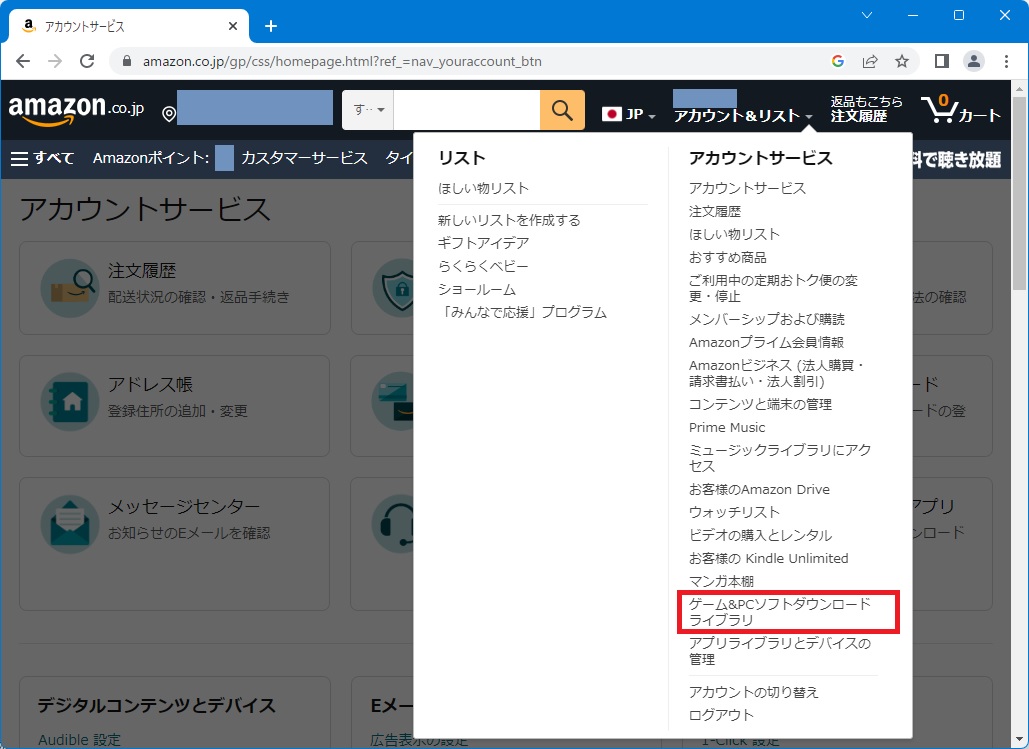Viewport: 1029px width, 749px height.
Task: Select ログアウト
Action: point(721,715)
